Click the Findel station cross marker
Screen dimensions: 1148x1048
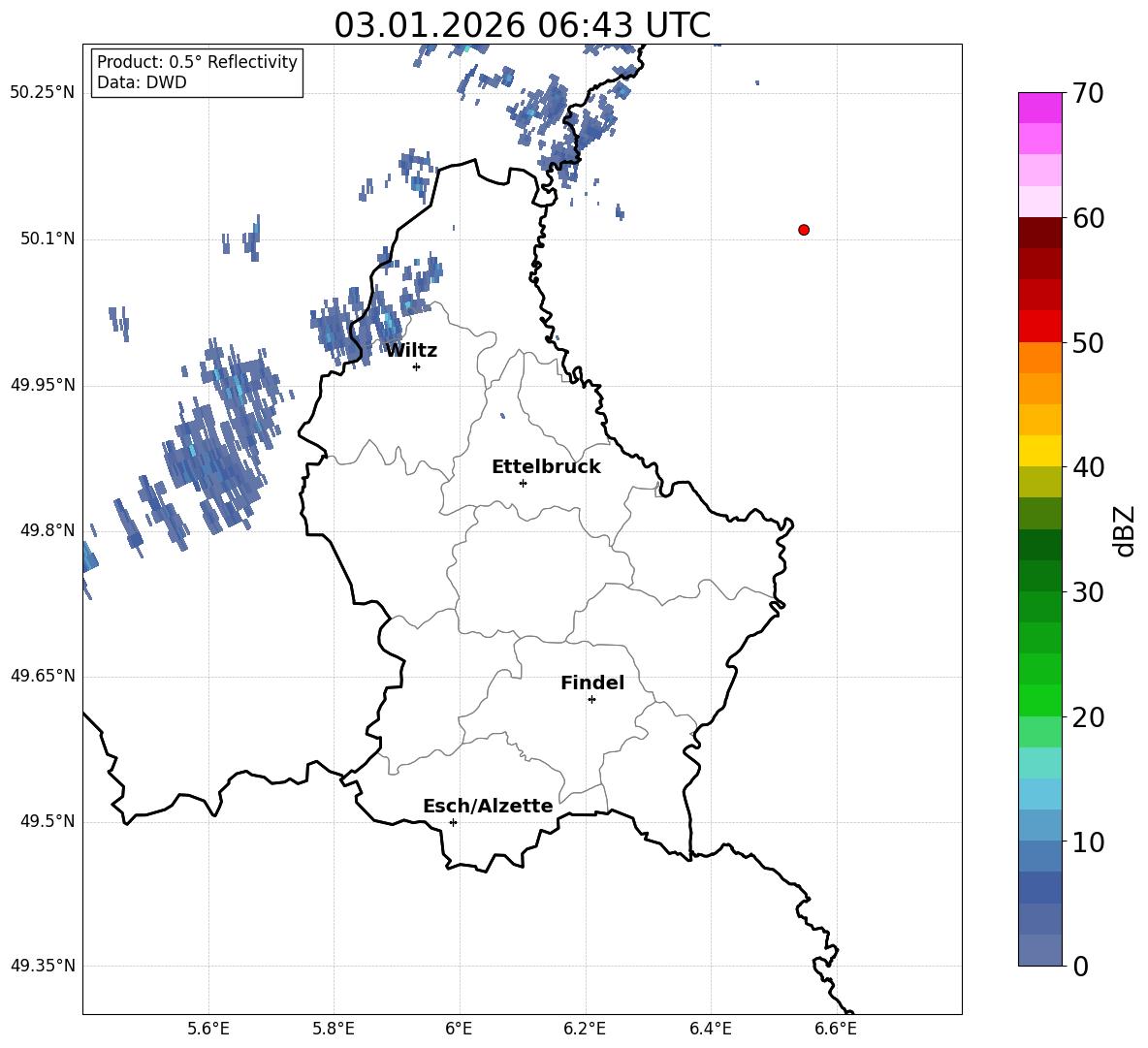591,700
